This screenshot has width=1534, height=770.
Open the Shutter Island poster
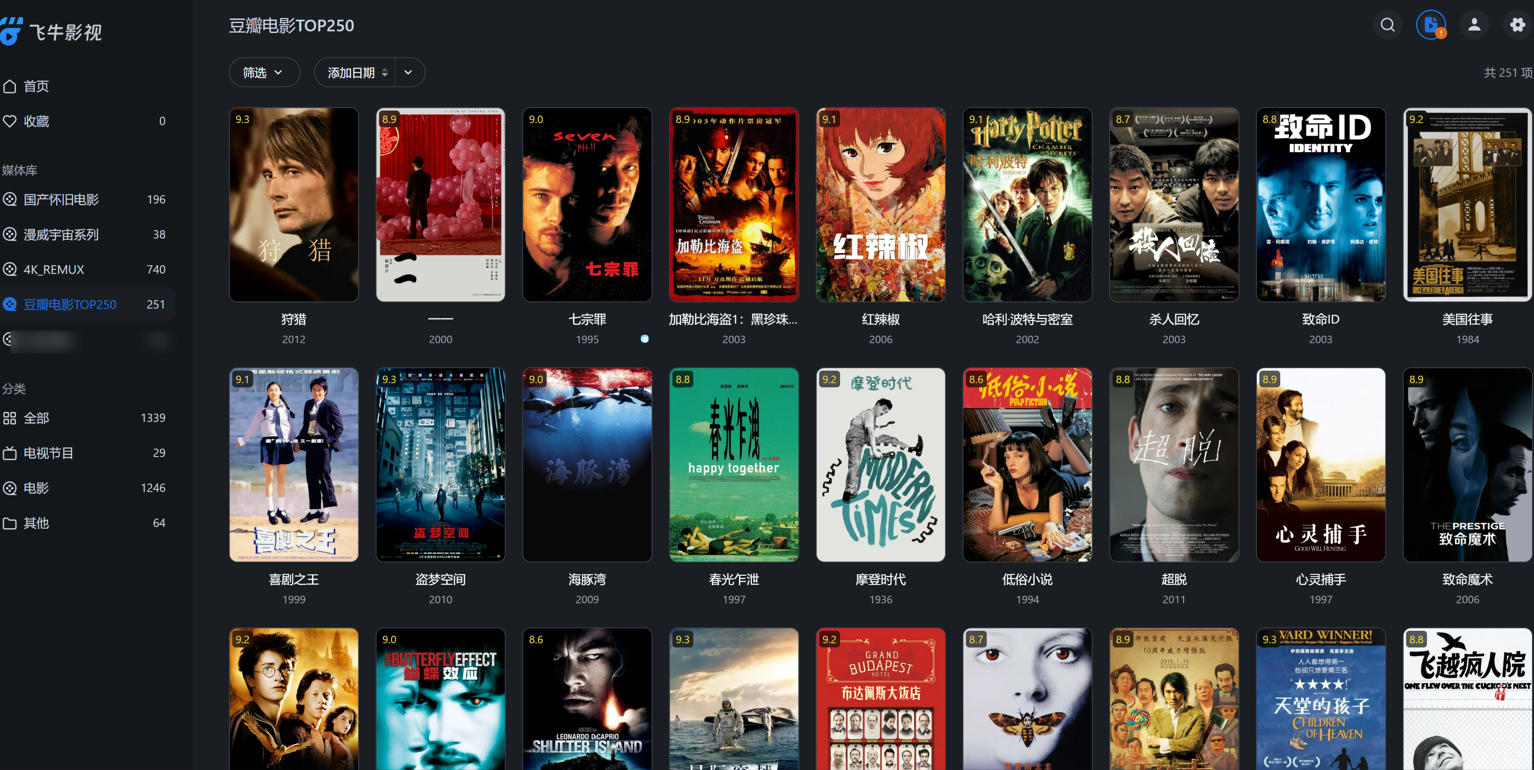(587, 699)
